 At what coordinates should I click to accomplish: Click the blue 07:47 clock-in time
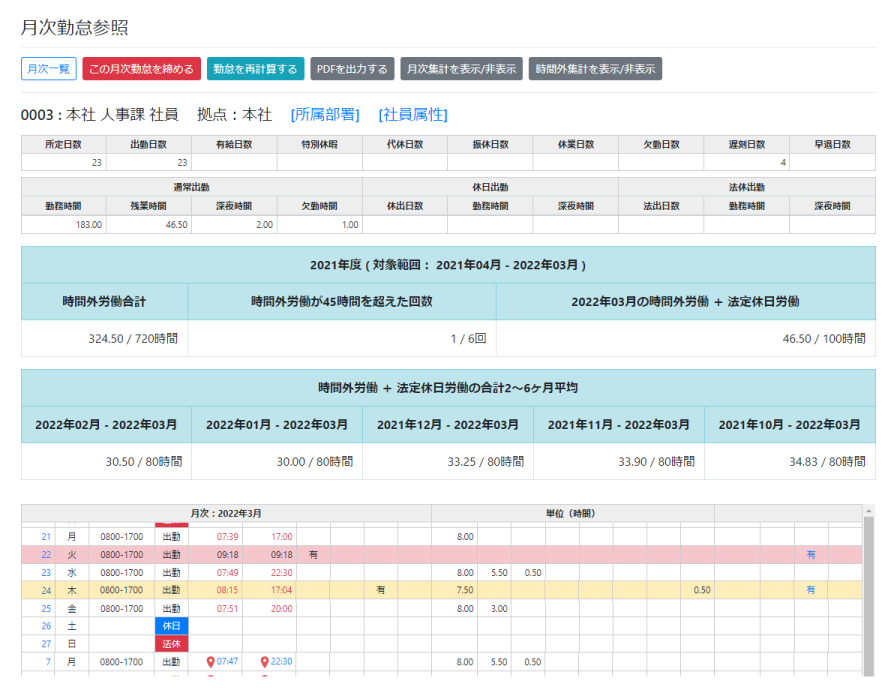tap(227, 662)
